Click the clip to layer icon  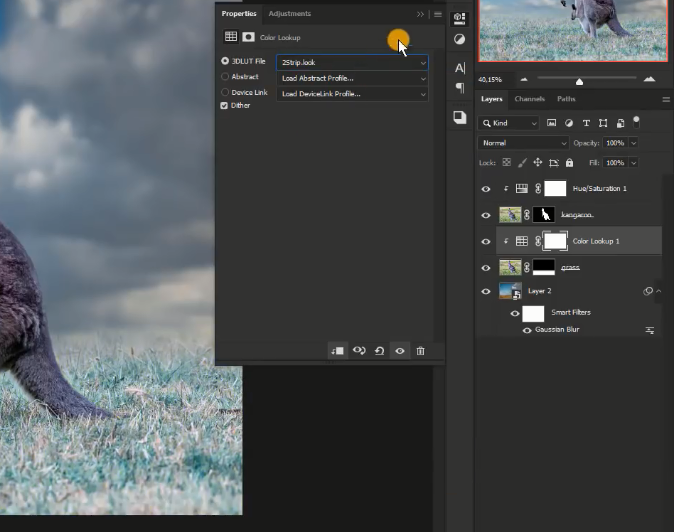pos(338,351)
